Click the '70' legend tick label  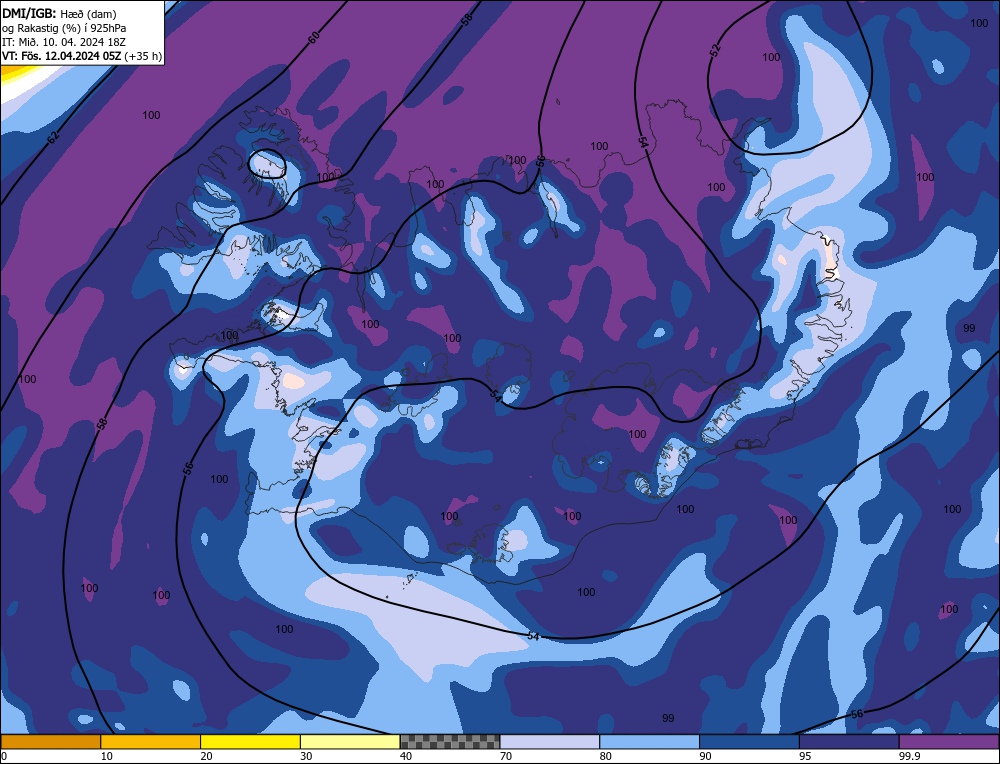[x=506, y=756]
